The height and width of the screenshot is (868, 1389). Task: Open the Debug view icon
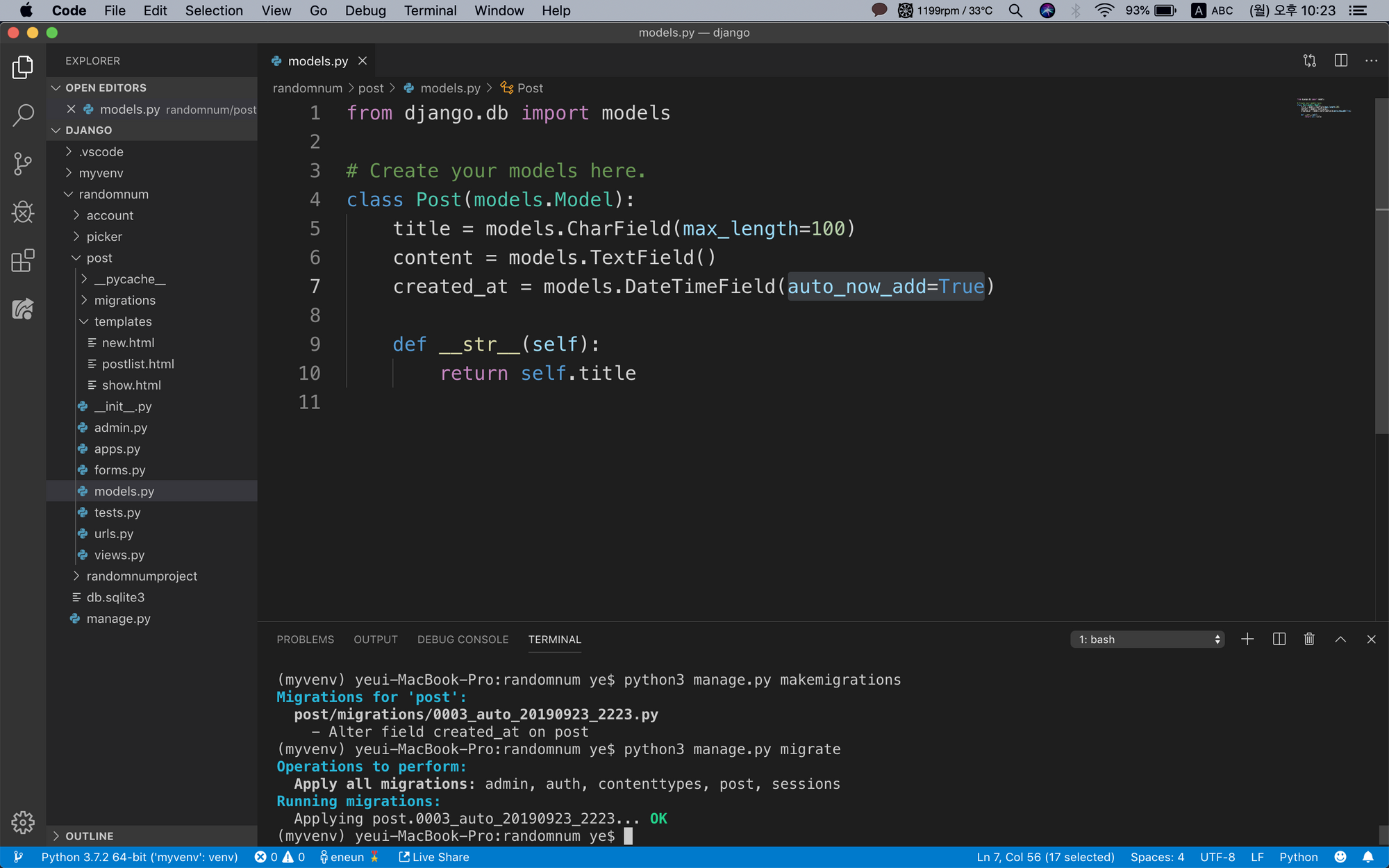(23, 212)
